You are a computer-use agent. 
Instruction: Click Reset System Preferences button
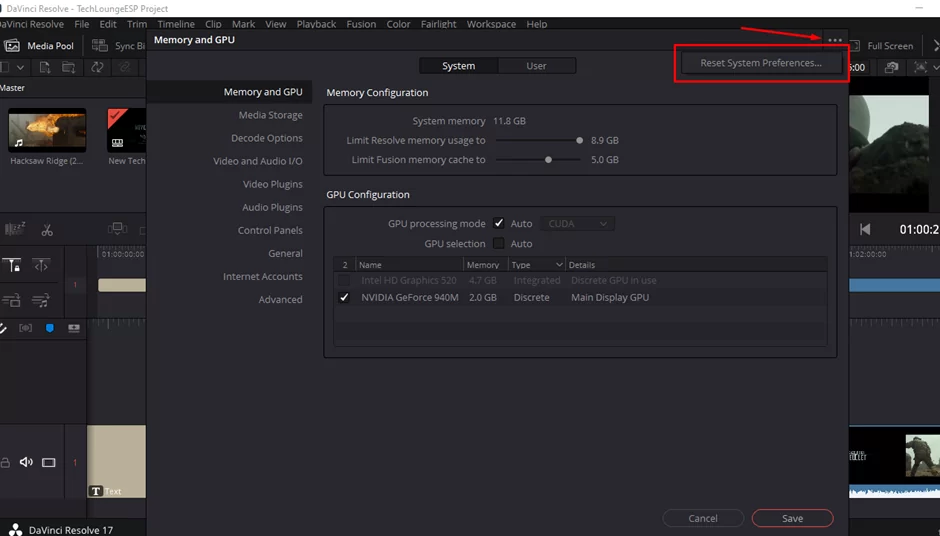761,63
